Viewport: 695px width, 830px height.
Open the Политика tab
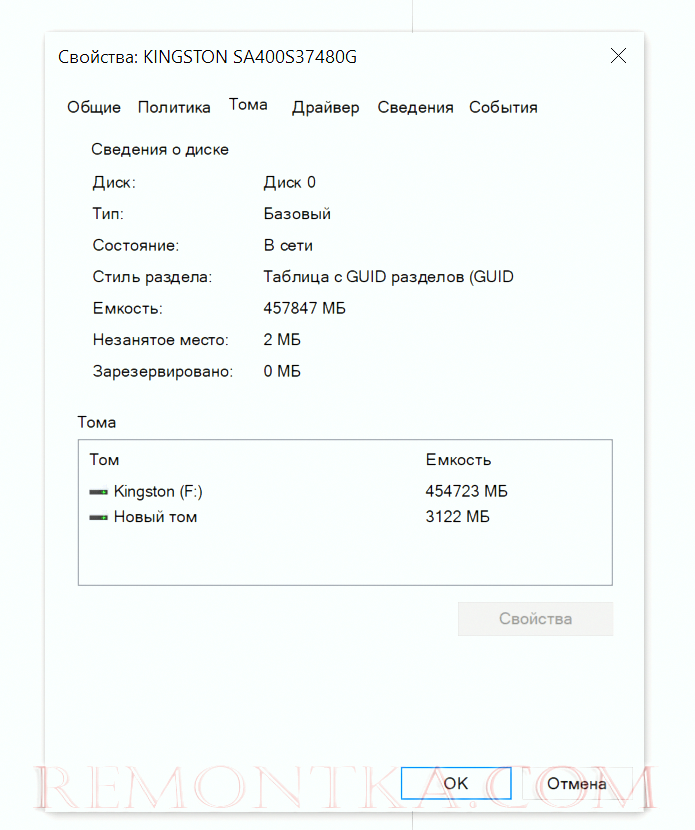point(174,107)
